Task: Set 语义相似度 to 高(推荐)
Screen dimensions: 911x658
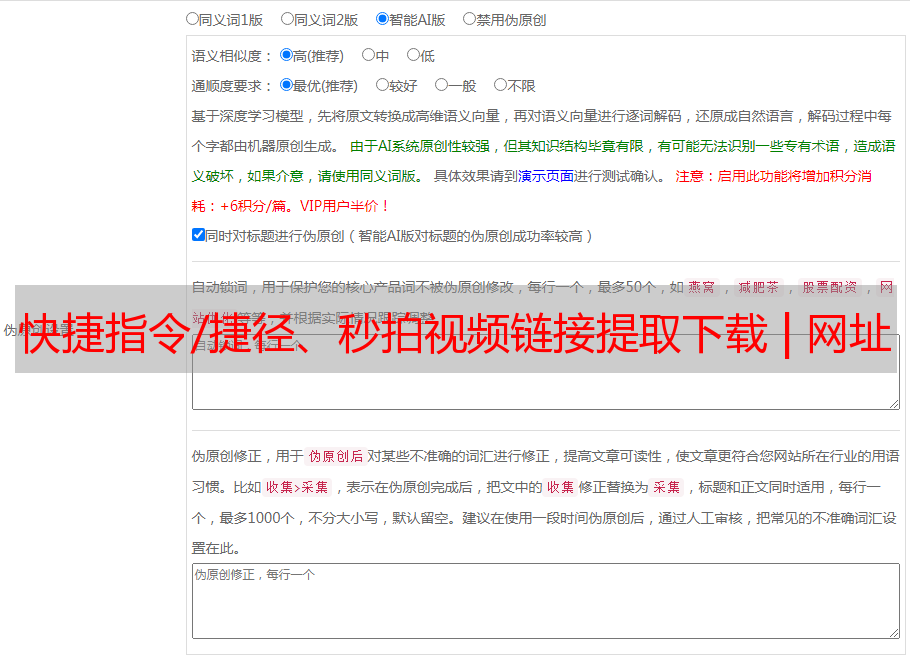Action: 286,55
